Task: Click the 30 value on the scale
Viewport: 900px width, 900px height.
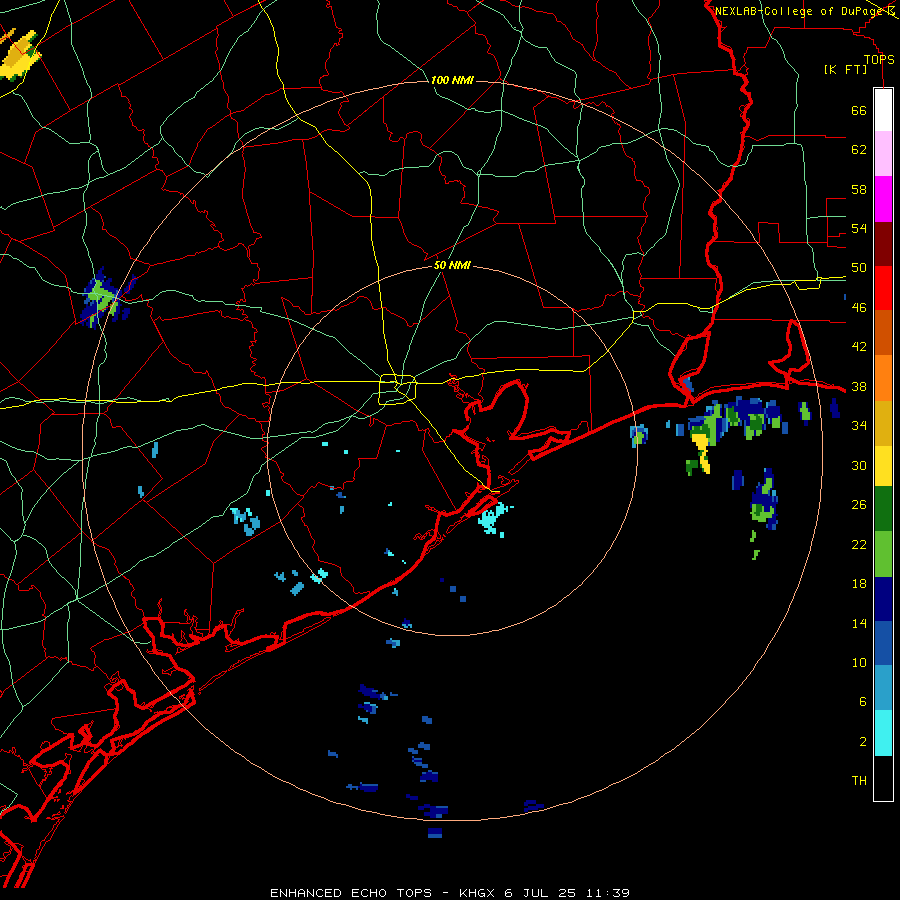Action: point(859,465)
